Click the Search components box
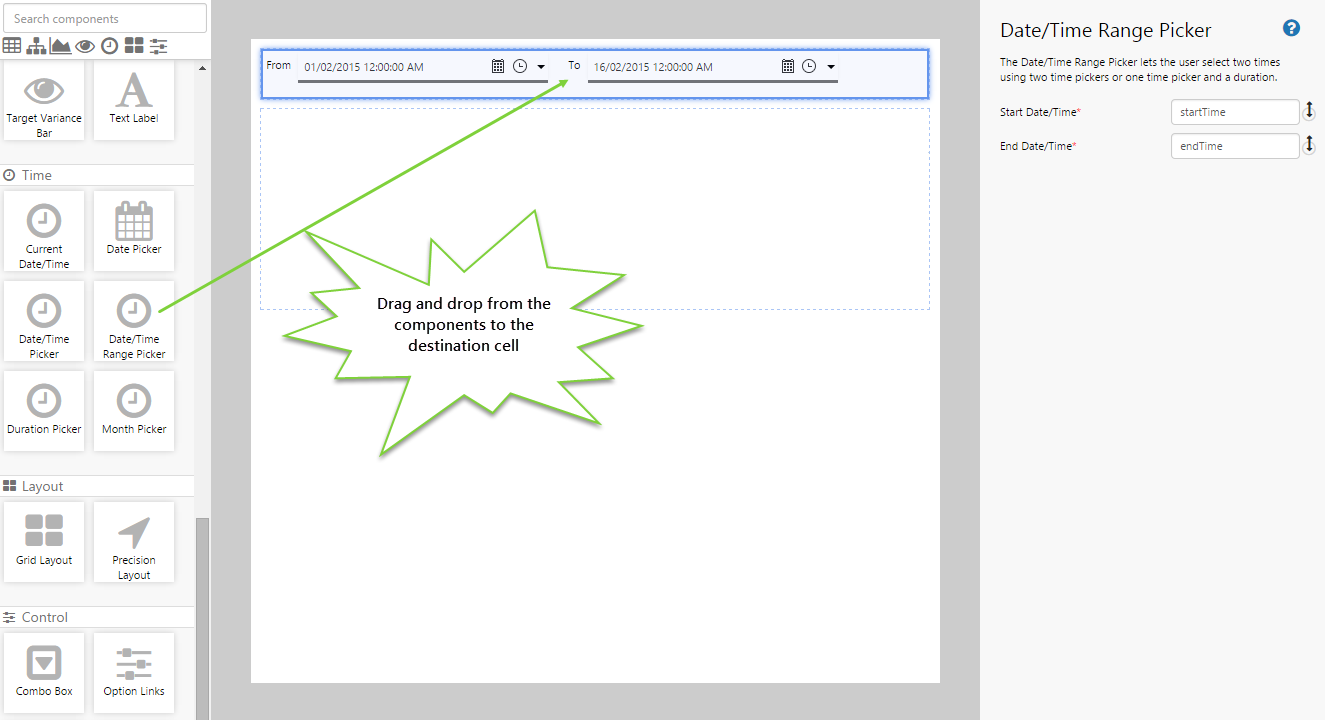Screen dimensions: 1326x720 (x=105, y=18)
